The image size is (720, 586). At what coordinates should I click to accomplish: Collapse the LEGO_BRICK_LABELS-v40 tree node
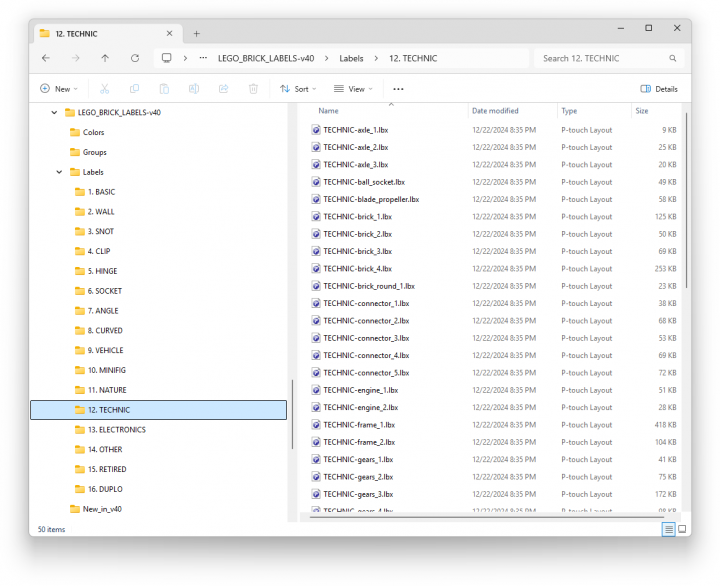coord(54,113)
